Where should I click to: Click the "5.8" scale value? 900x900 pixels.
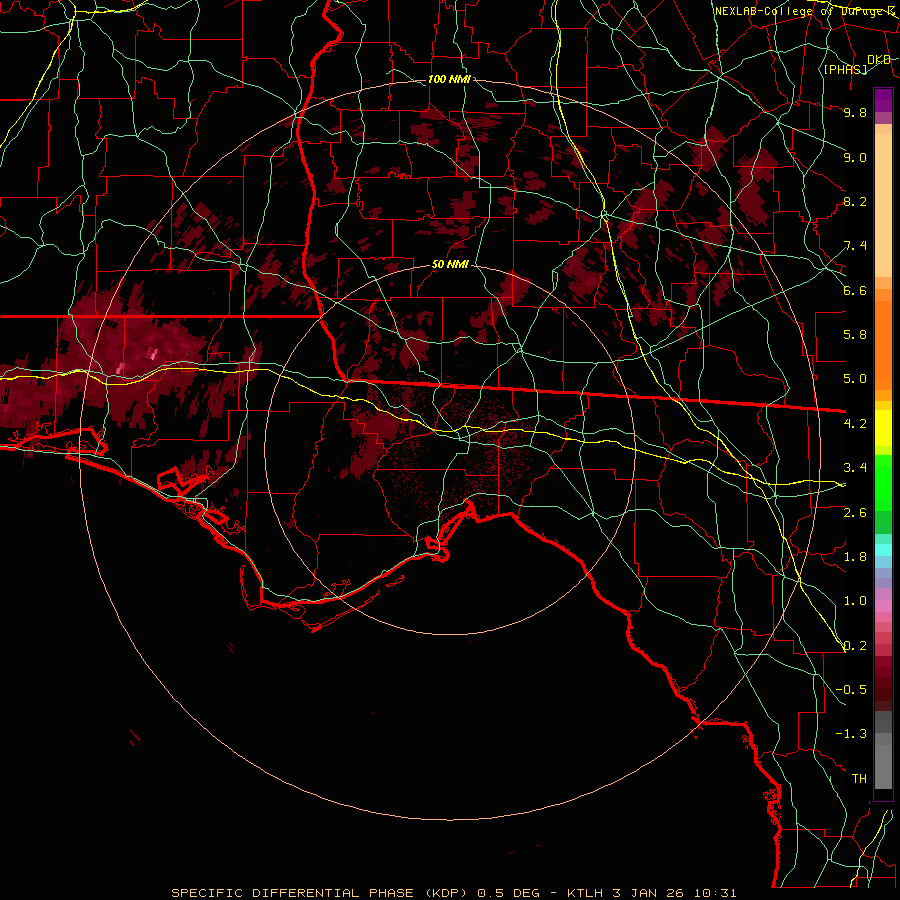click(x=855, y=335)
